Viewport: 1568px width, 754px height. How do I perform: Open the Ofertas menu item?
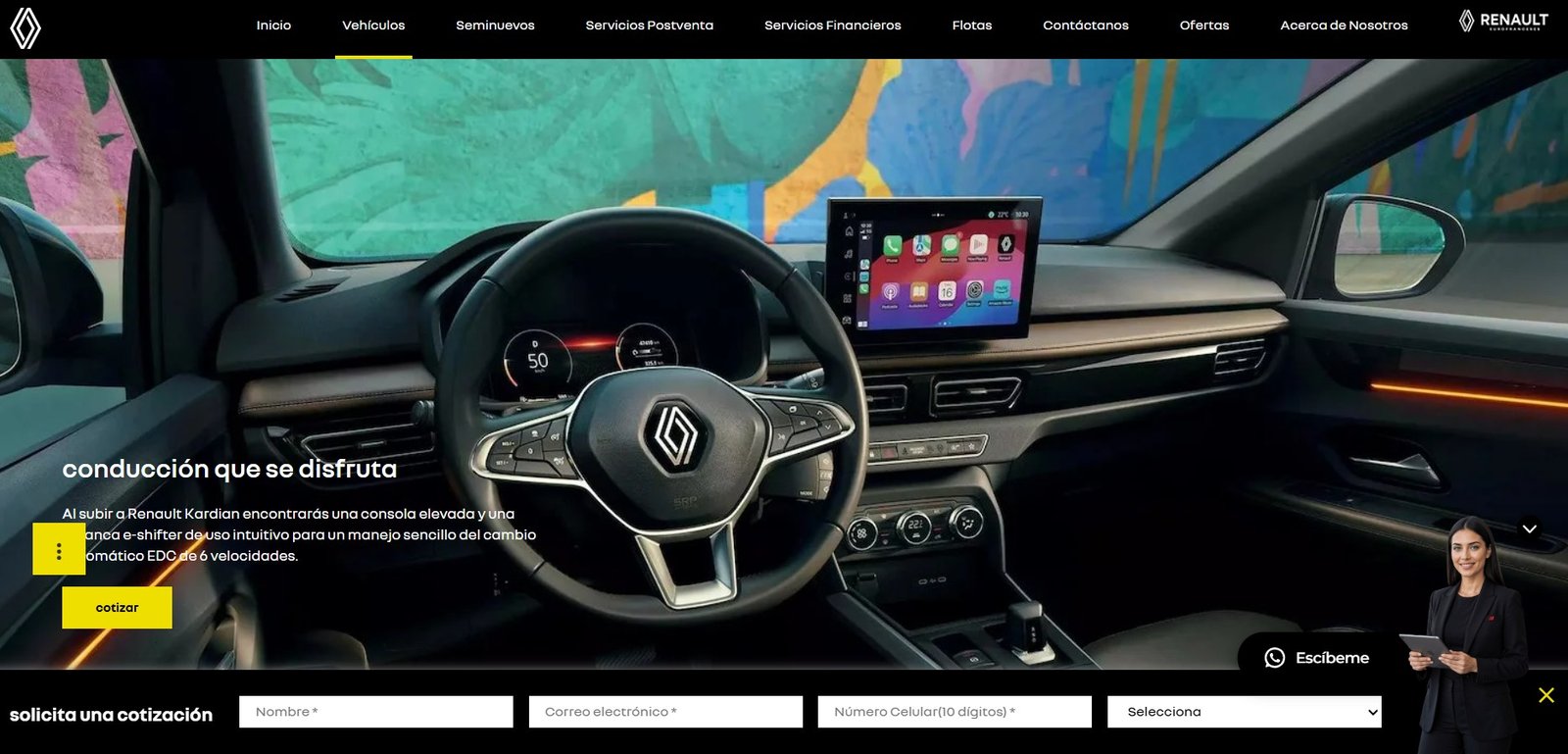[x=1204, y=25]
